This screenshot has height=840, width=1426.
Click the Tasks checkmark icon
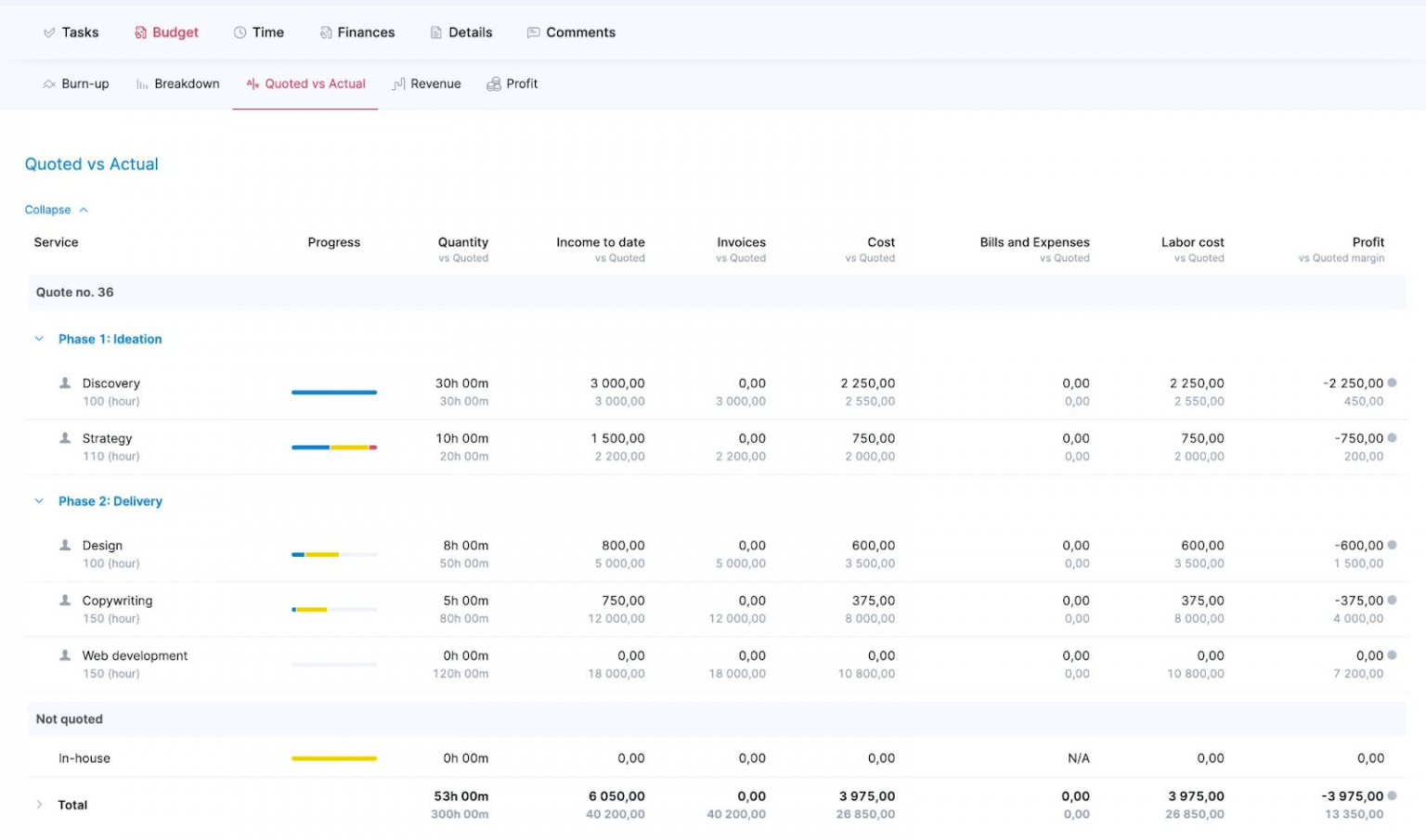point(49,32)
